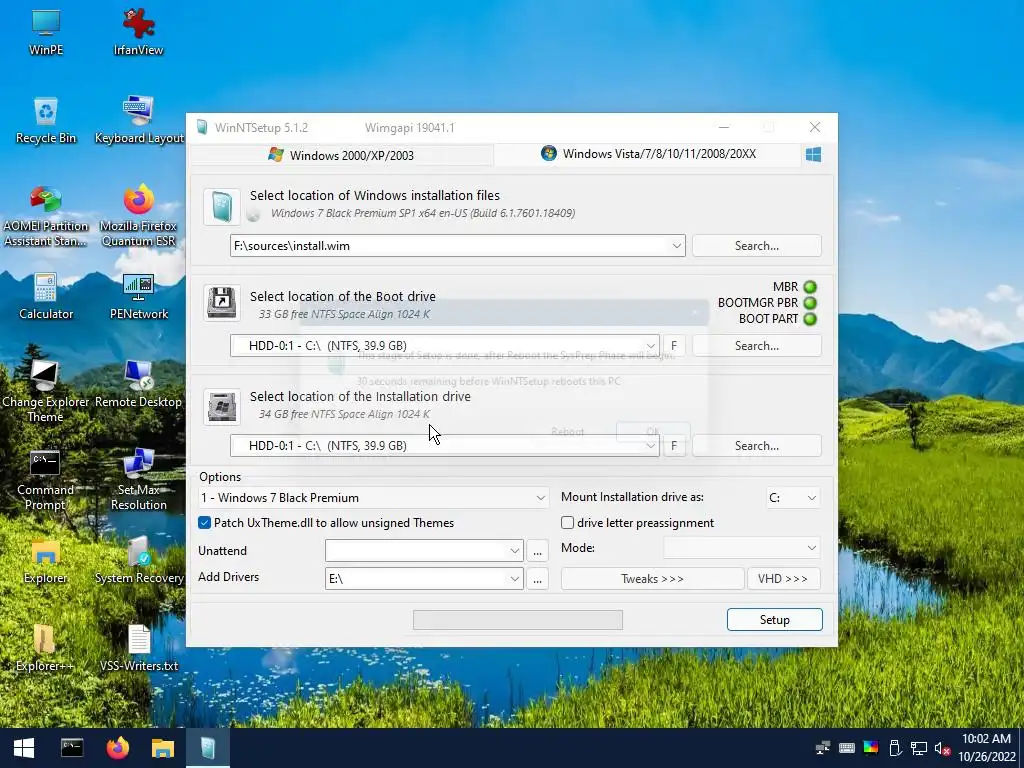Launch PENetwork from the desktop
This screenshot has height=768, width=1024.
(x=138, y=296)
